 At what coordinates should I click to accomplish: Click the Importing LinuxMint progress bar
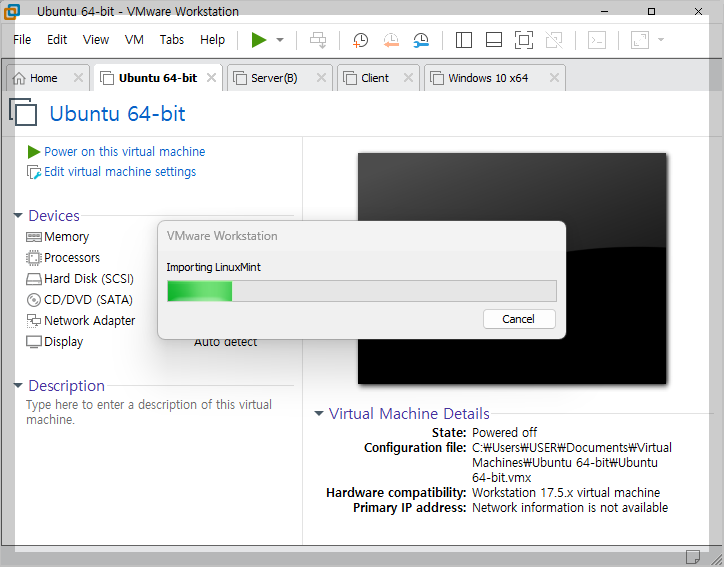(x=362, y=291)
